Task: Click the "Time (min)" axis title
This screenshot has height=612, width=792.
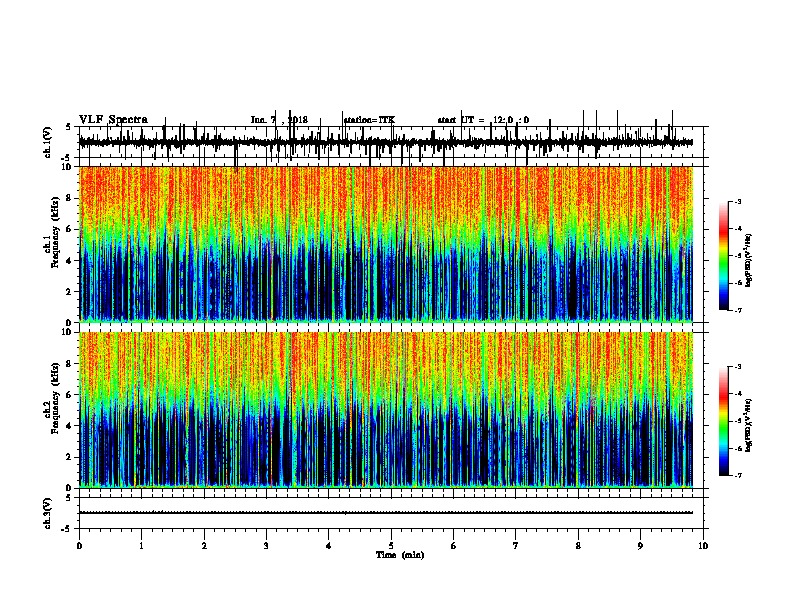Action: point(400,555)
